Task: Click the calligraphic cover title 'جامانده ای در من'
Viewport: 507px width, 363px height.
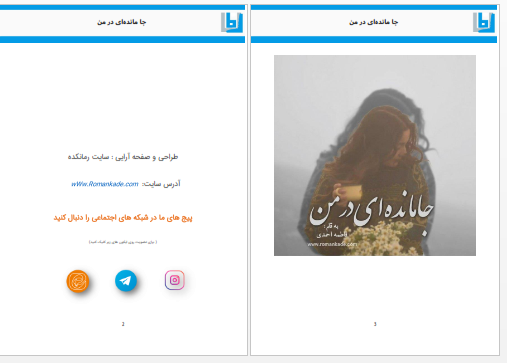Action: pos(371,212)
